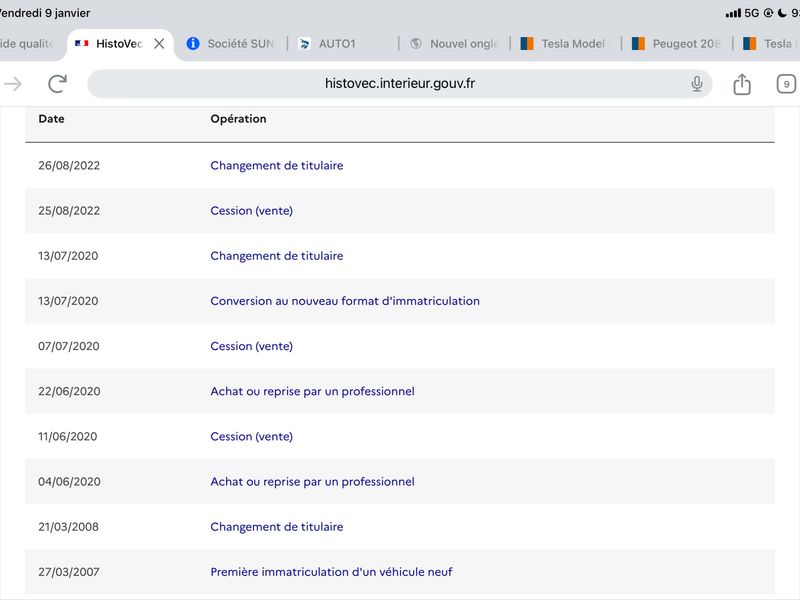The width and height of the screenshot is (800, 600).
Task: Reload the HistoVec page
Action: (x=57, y=84)
